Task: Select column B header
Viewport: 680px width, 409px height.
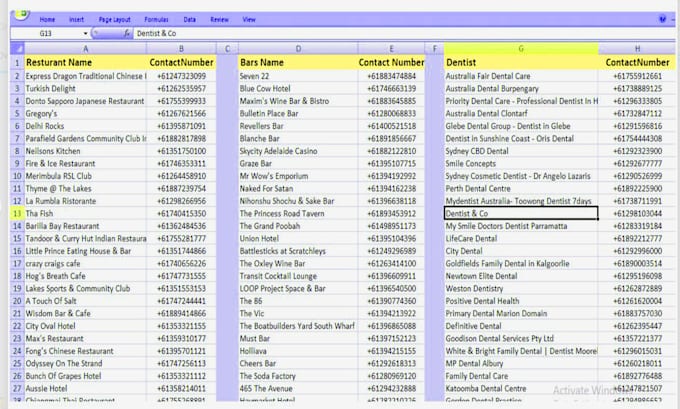Action: click(181, 49)
